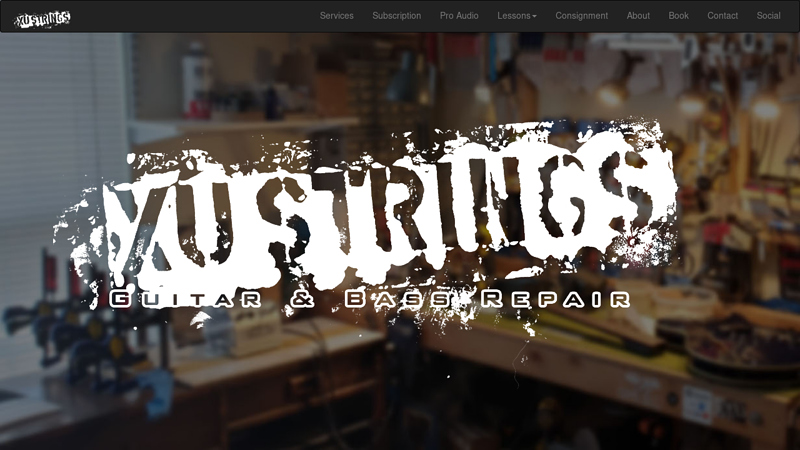Expand the Lessons dropdown menu
The image size is (800, 450).
click(517, 16)
